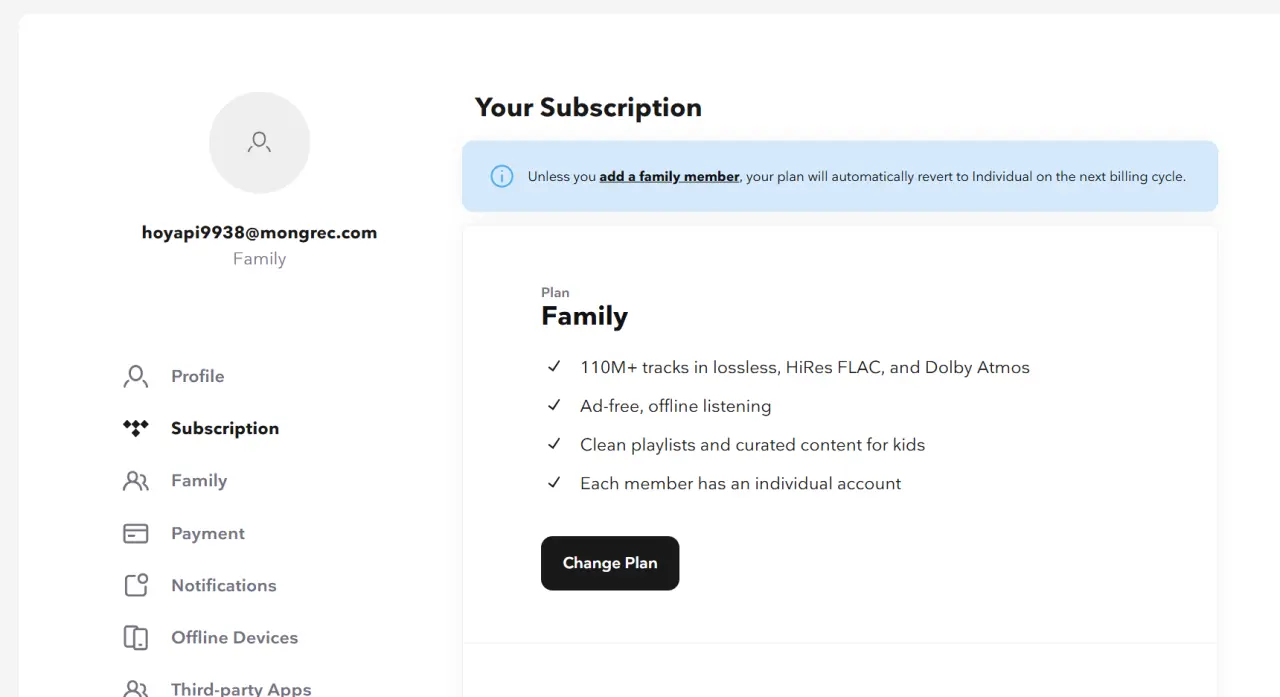Screen dimensions: 1280x697
Task: Click the Profile person icon in sidebar
Action: coord(135,376)
